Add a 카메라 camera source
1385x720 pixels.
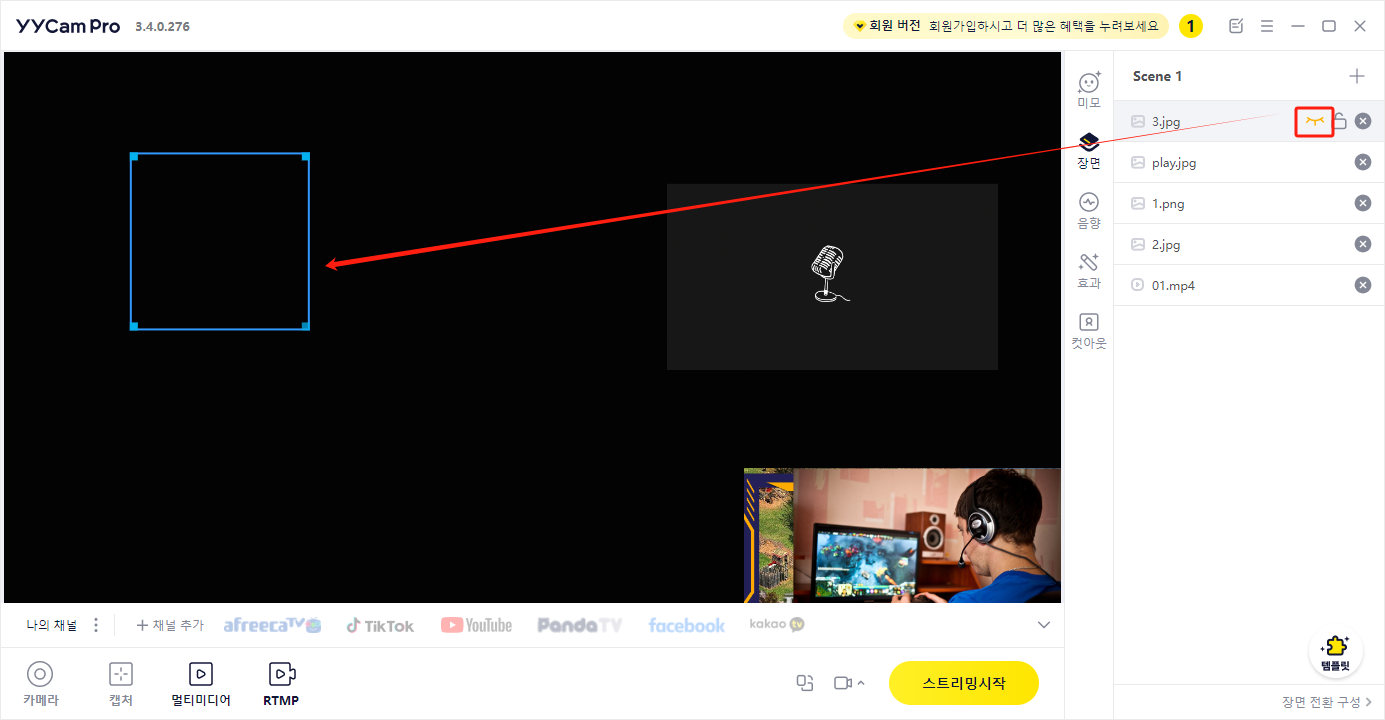click(40, 684)
